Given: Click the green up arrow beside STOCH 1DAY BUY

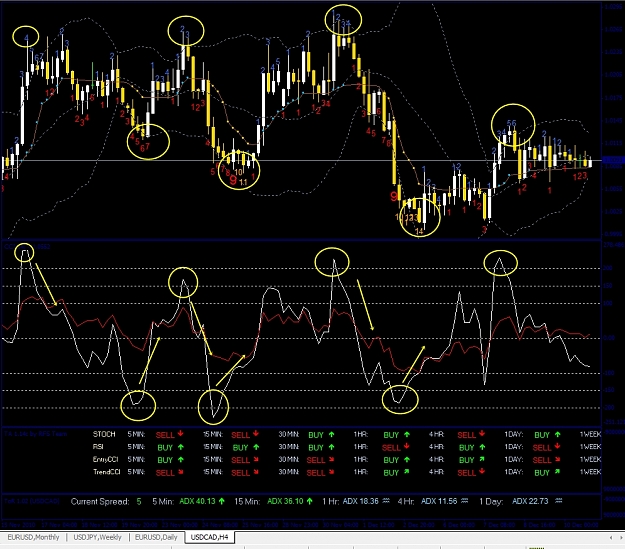Looking at the screenshot, I should (x=557, y=435).
